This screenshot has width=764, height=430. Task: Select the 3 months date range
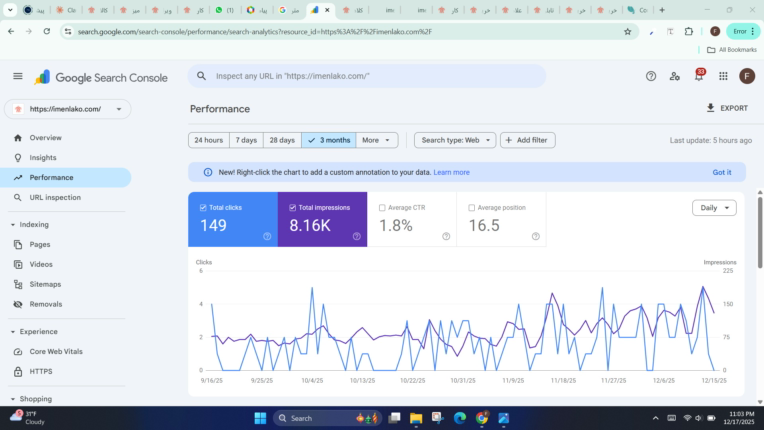329,140
